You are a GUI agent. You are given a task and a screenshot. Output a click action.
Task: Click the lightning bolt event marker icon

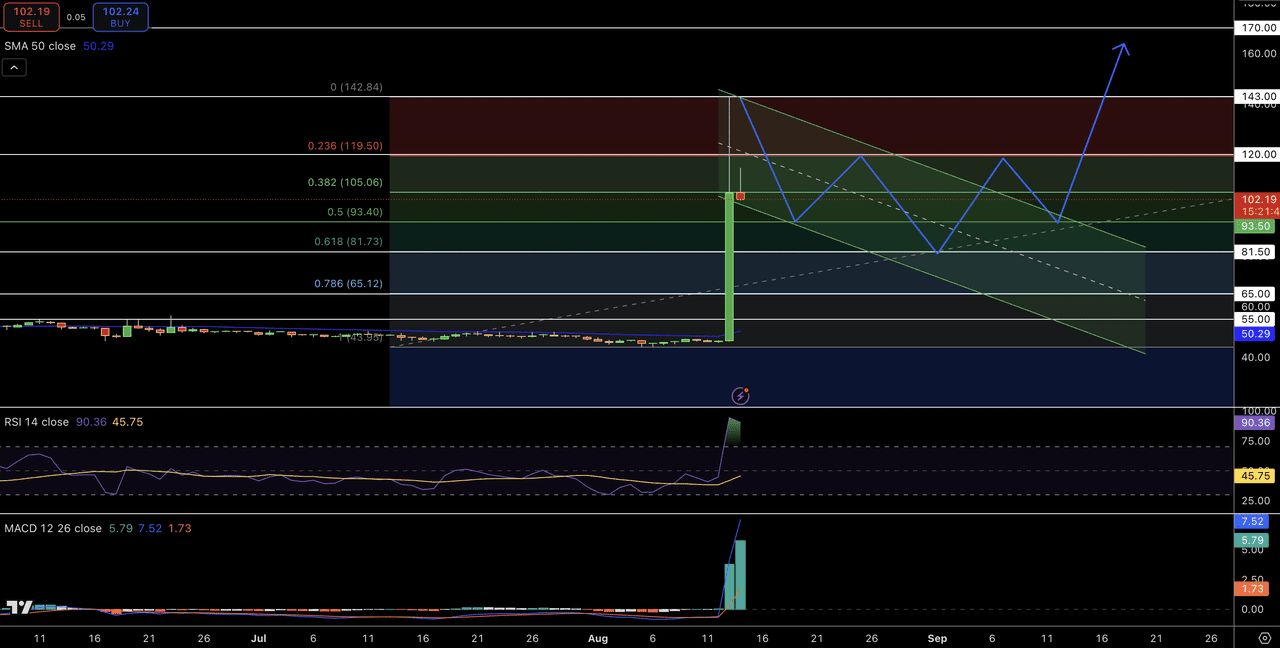click(740, 396)
